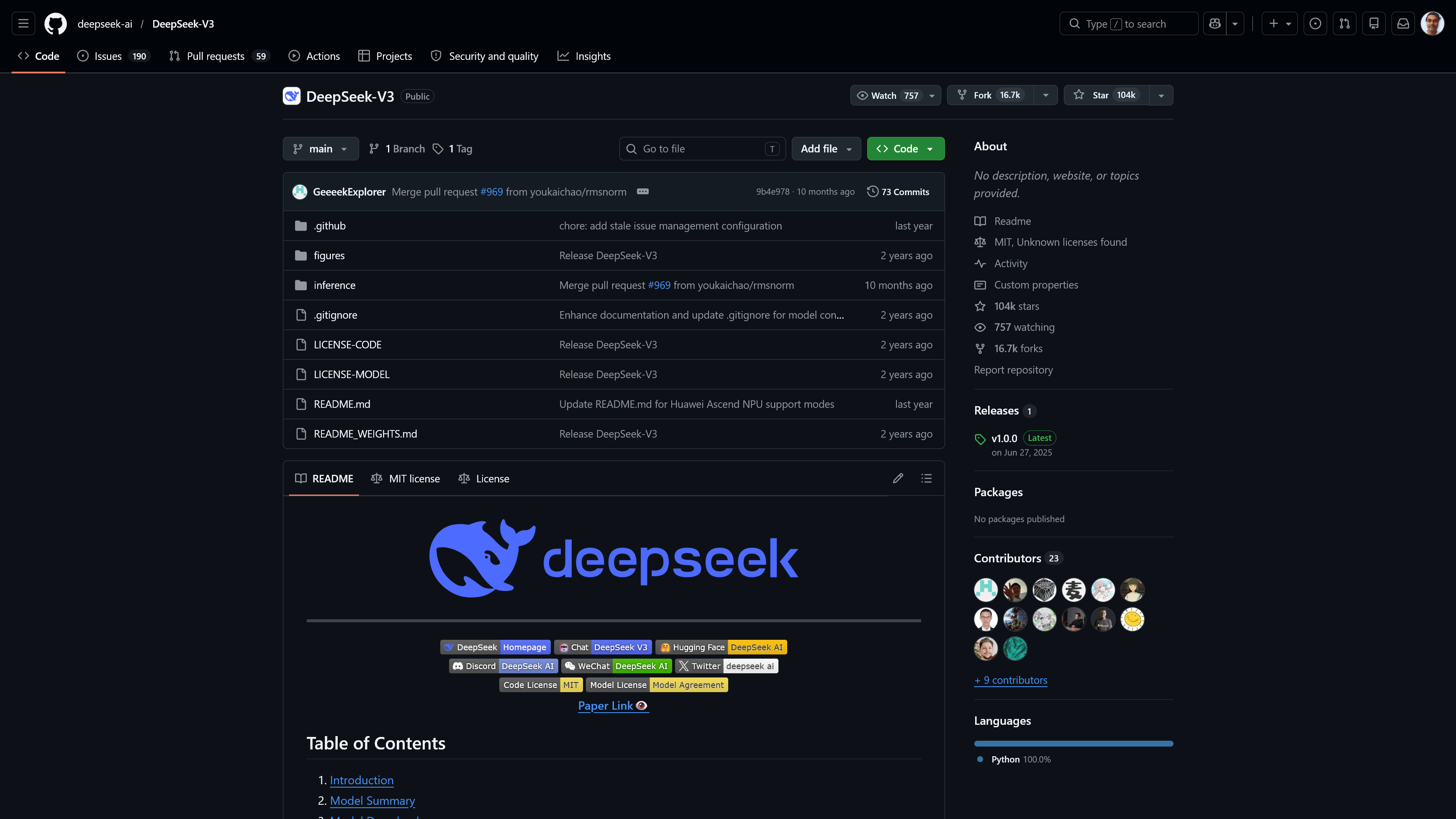Click the #969 pull request link in commit header
The height and width of the screenshot is (819, 1456).
pos(491,192)
